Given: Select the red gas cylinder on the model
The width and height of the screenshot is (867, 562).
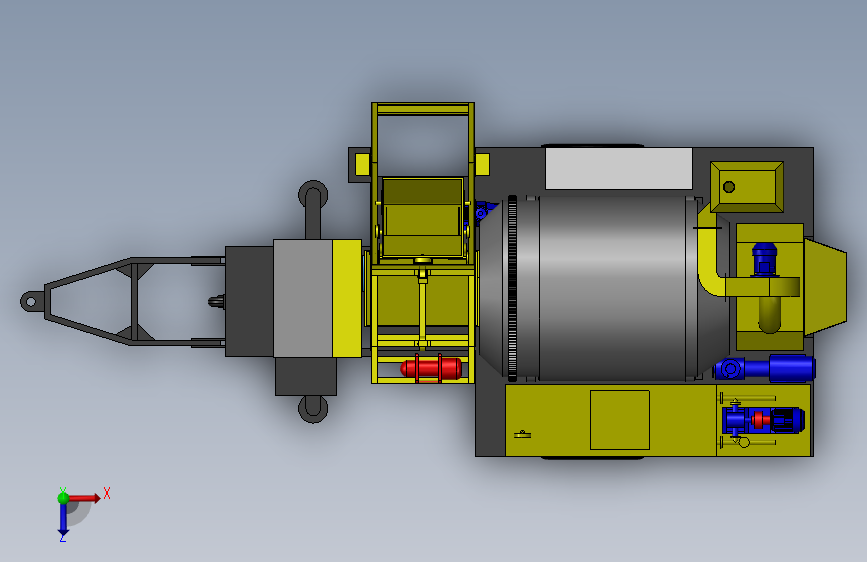Looking at the screenshot, I should click(431, 368).
